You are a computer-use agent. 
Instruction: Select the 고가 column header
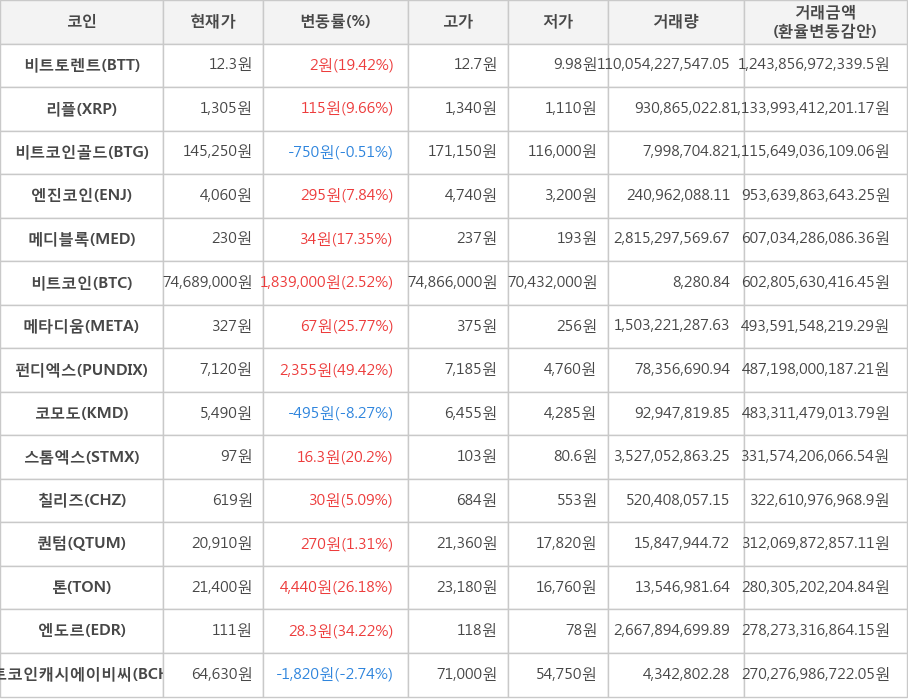pos(458,22)
